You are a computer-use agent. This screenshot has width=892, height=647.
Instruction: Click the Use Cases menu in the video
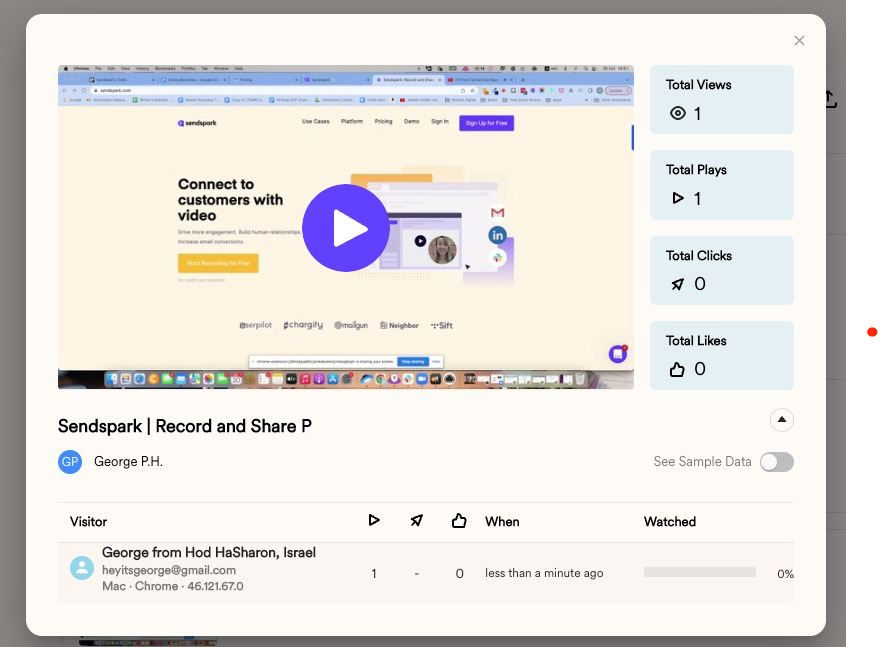pyautogui.click(x=315, y=121)
